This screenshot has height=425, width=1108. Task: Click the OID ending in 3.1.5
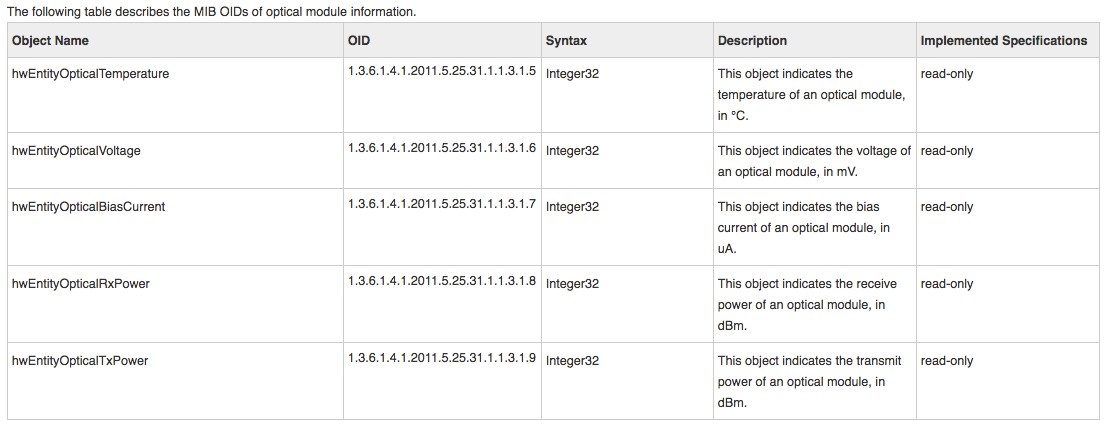pyautogui.click(x=442, y=71)
